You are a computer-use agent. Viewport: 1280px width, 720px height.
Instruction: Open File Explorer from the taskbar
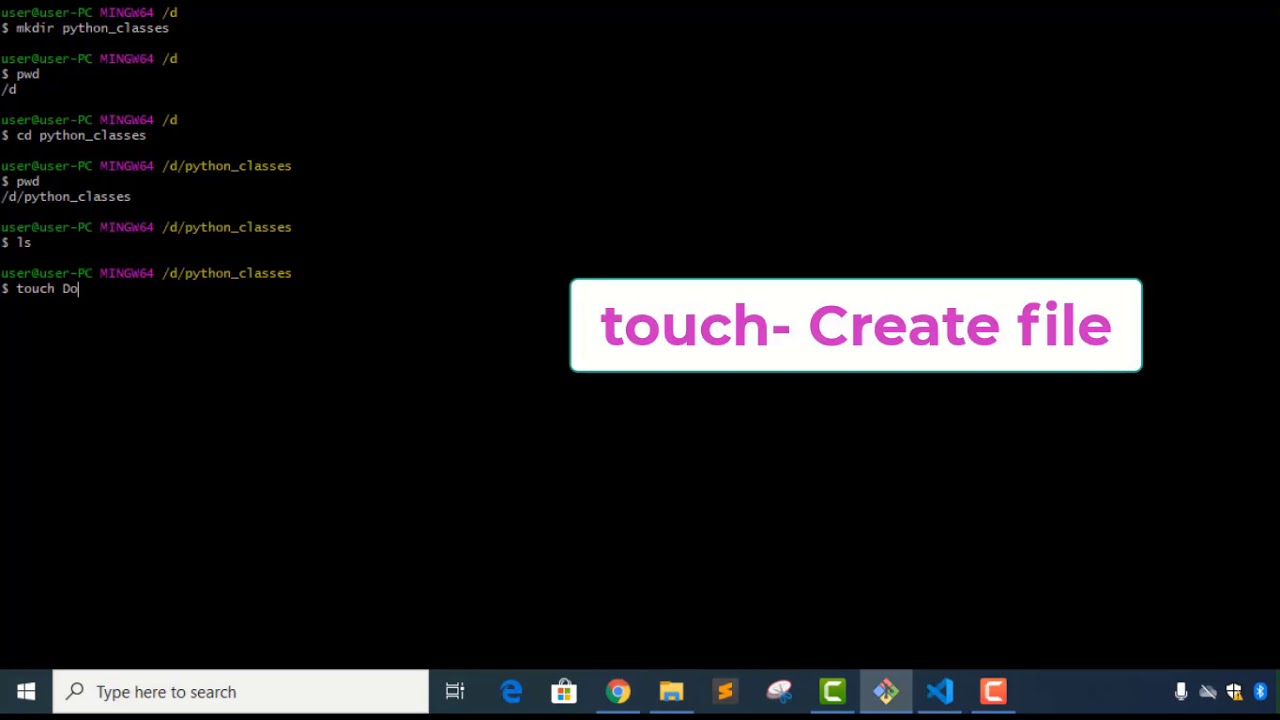[671, 692]
